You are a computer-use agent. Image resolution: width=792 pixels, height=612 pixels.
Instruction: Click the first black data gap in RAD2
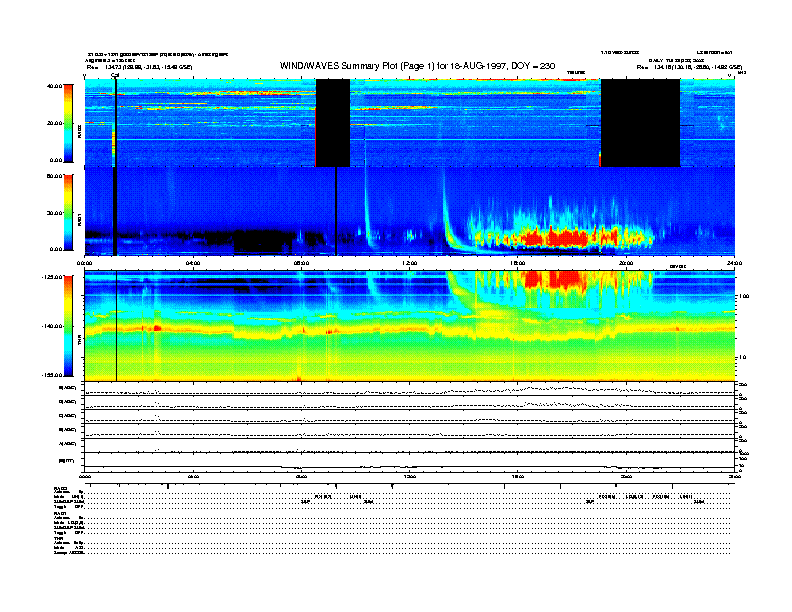[x=333, y=123]
